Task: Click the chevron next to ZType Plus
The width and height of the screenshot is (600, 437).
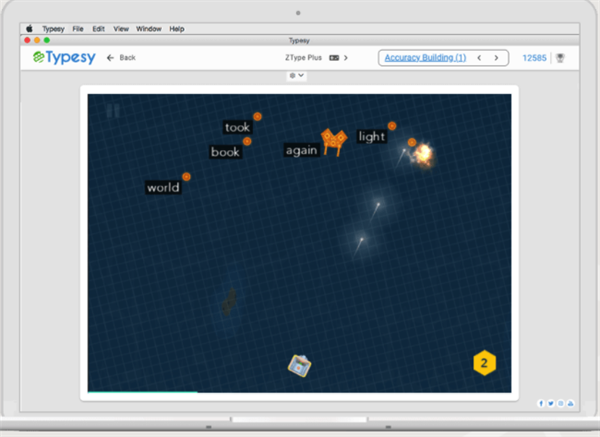Action: pyautogui.click(x=346, y=58)
